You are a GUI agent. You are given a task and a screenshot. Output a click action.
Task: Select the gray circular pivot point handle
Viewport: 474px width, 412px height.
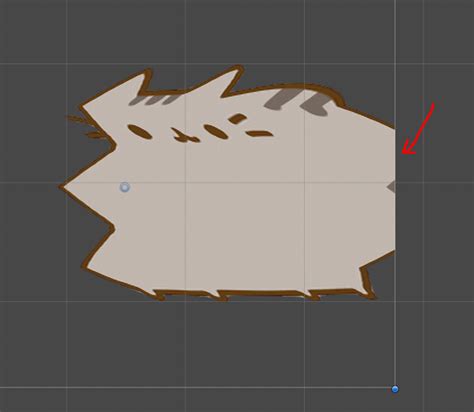(x=125, y=187)
